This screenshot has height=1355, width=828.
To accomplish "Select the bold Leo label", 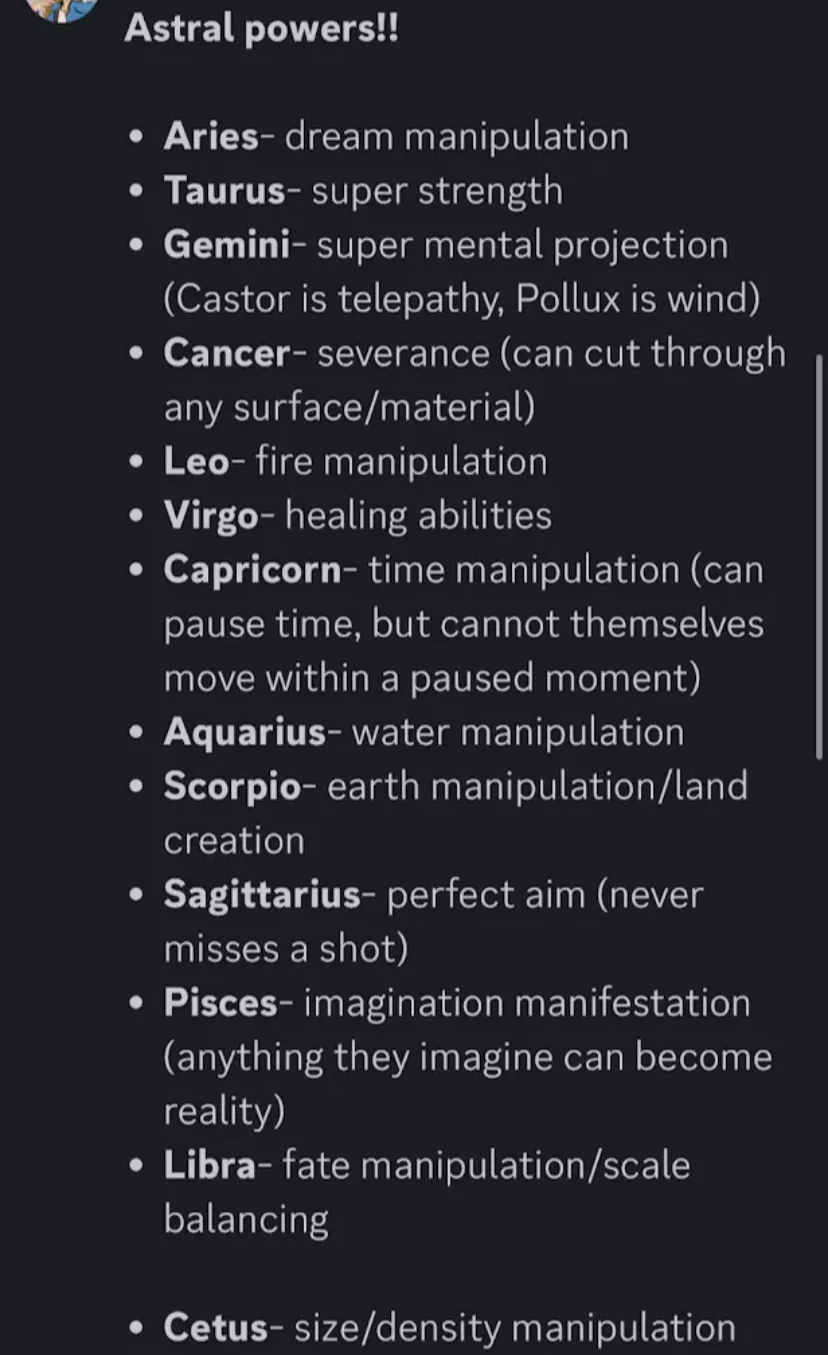I will (x=196, y=461).
